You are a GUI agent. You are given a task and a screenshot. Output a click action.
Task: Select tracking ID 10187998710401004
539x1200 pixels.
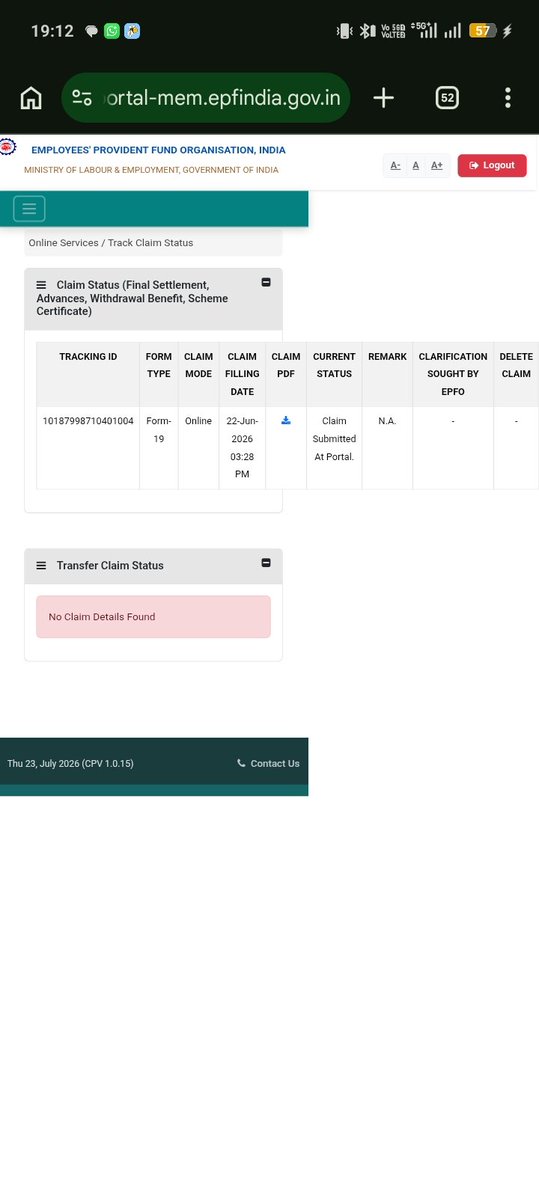tap(88, 421)
